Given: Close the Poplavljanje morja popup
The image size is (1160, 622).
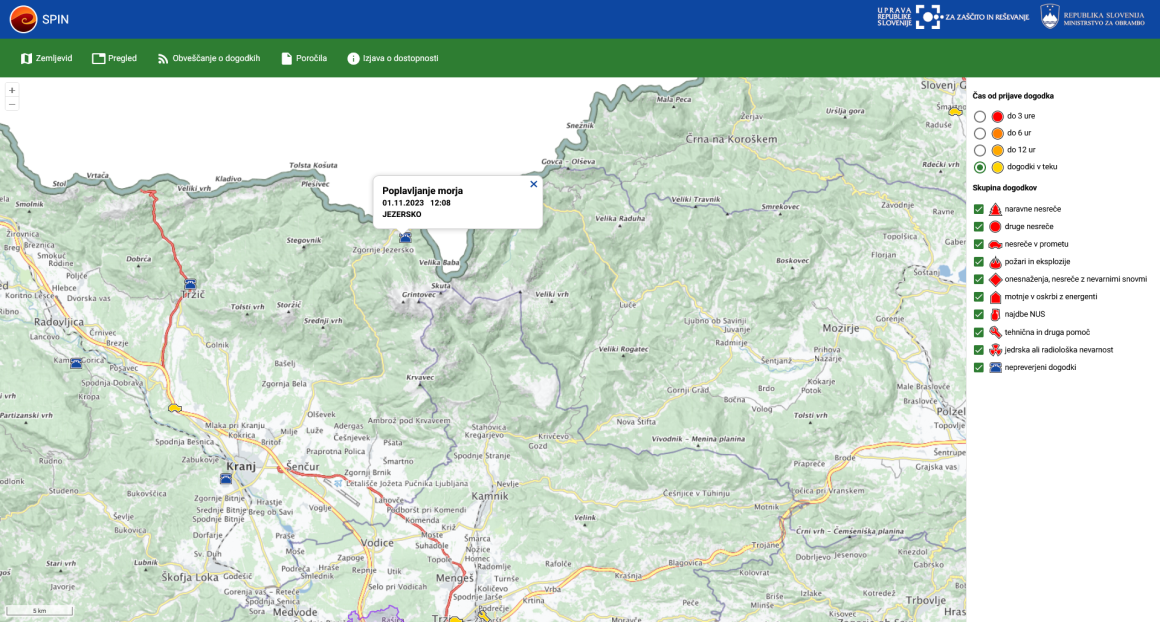Looking at the screenshot, I should 533,184.
